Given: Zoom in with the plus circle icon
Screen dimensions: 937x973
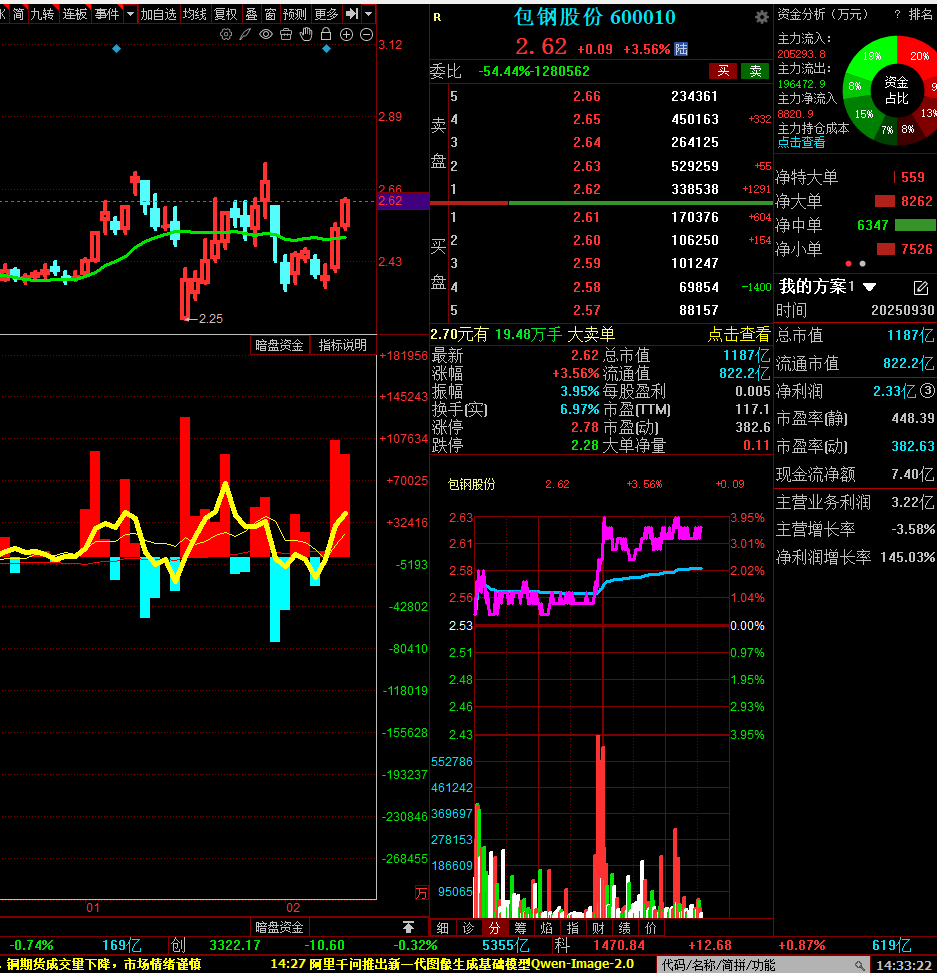Looking at the screenshot, I should click(x=346, y=35).
